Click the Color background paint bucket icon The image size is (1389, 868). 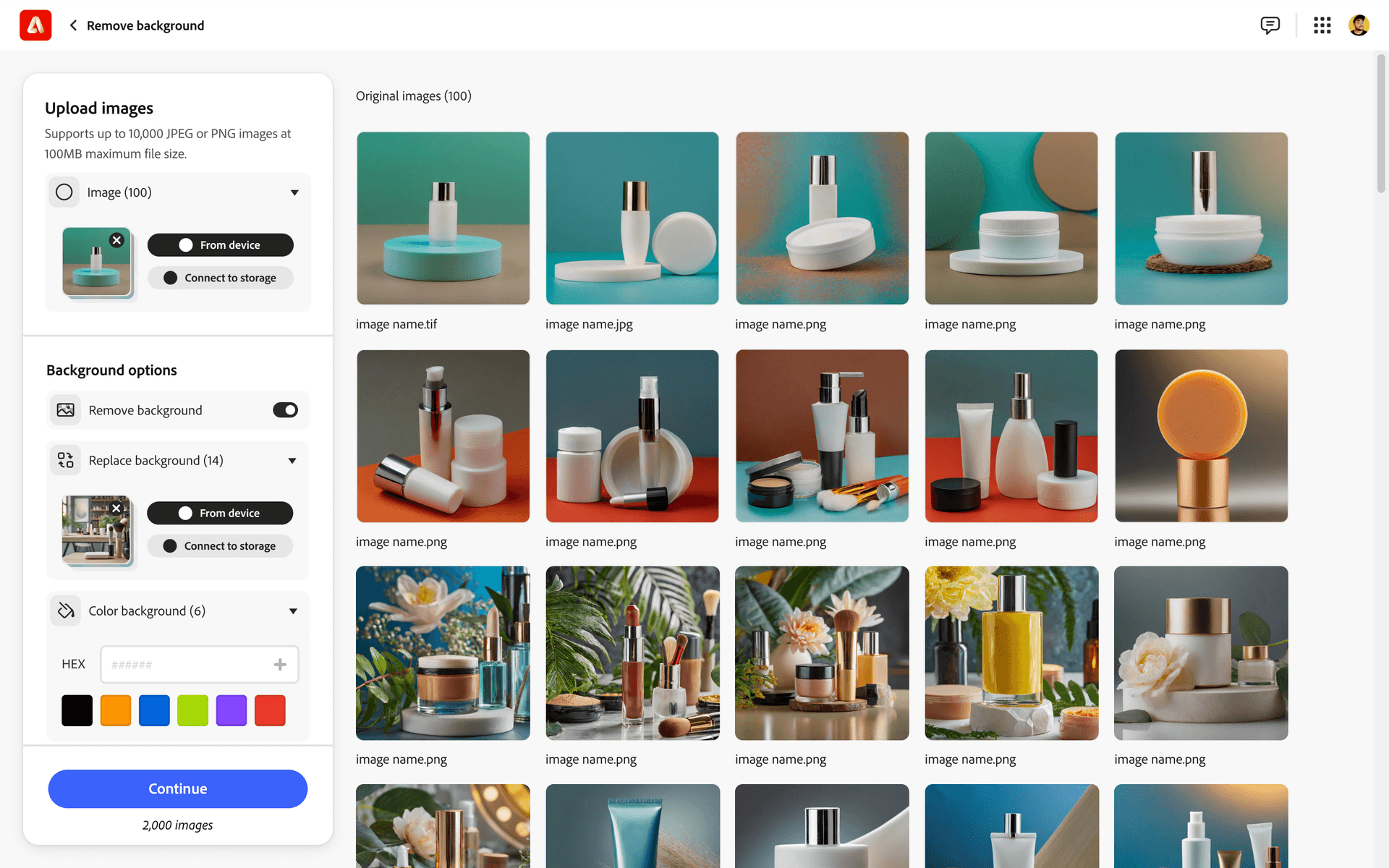click(65, 610)
